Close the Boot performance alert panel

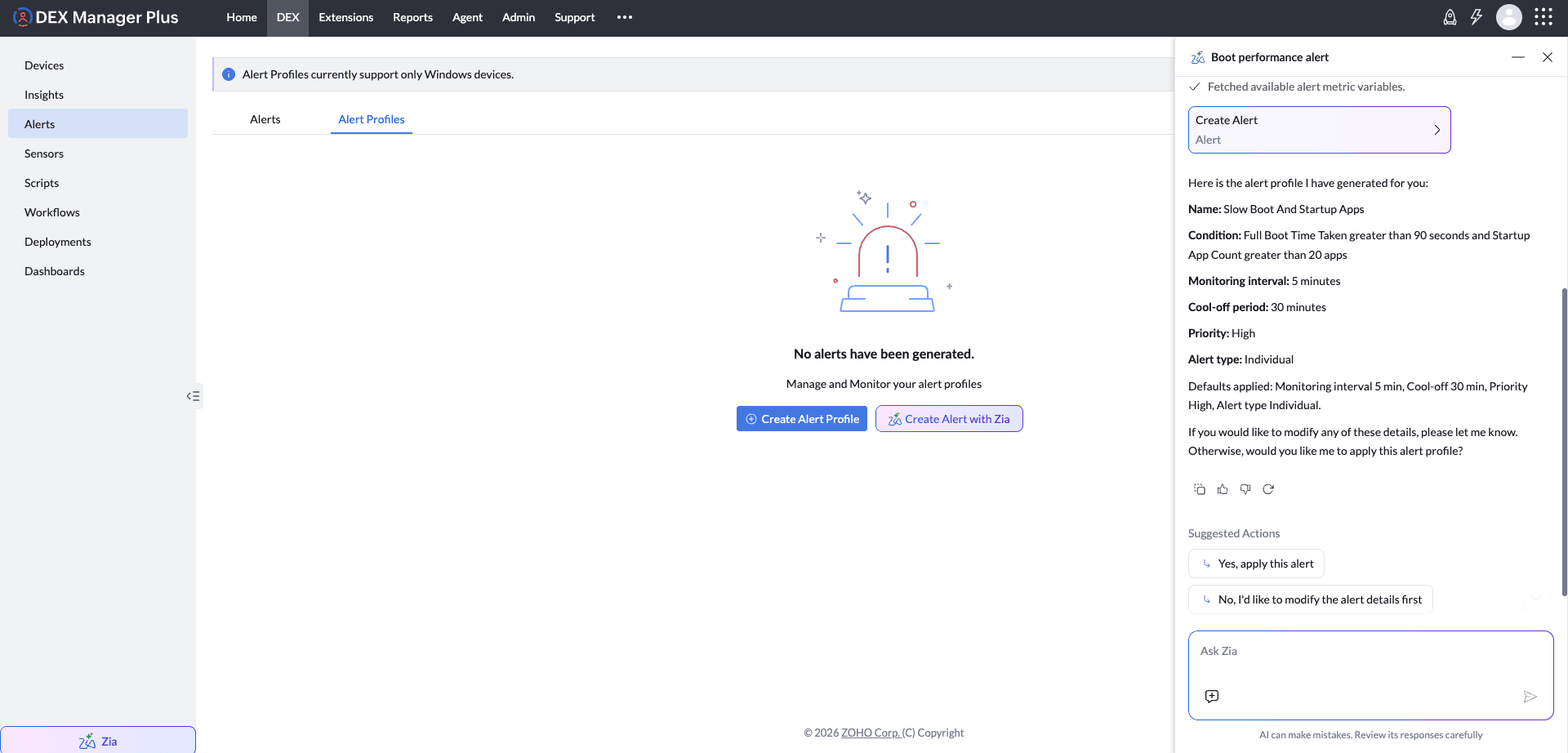pyautogui.click(x=1548, y=57)
